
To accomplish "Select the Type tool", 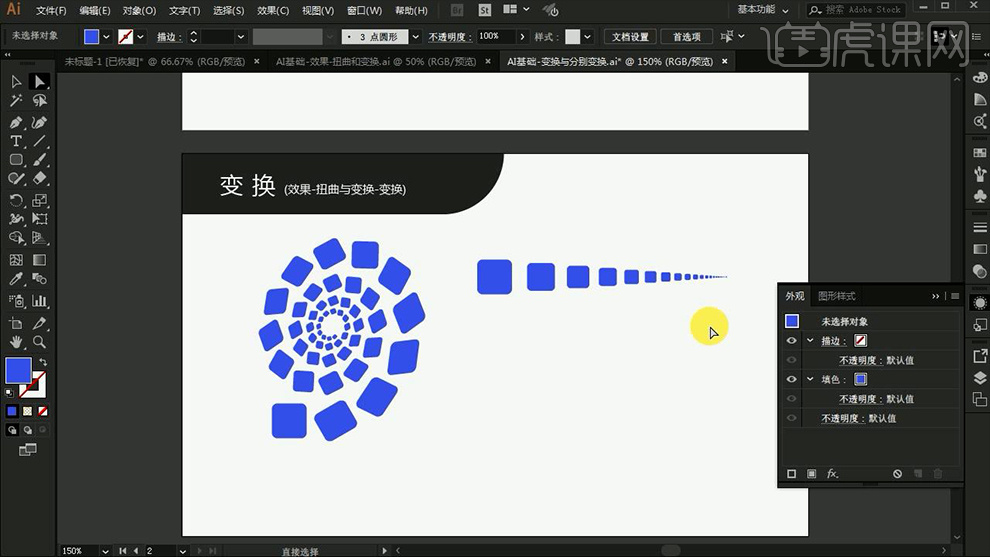I will [x=16, y=141].
